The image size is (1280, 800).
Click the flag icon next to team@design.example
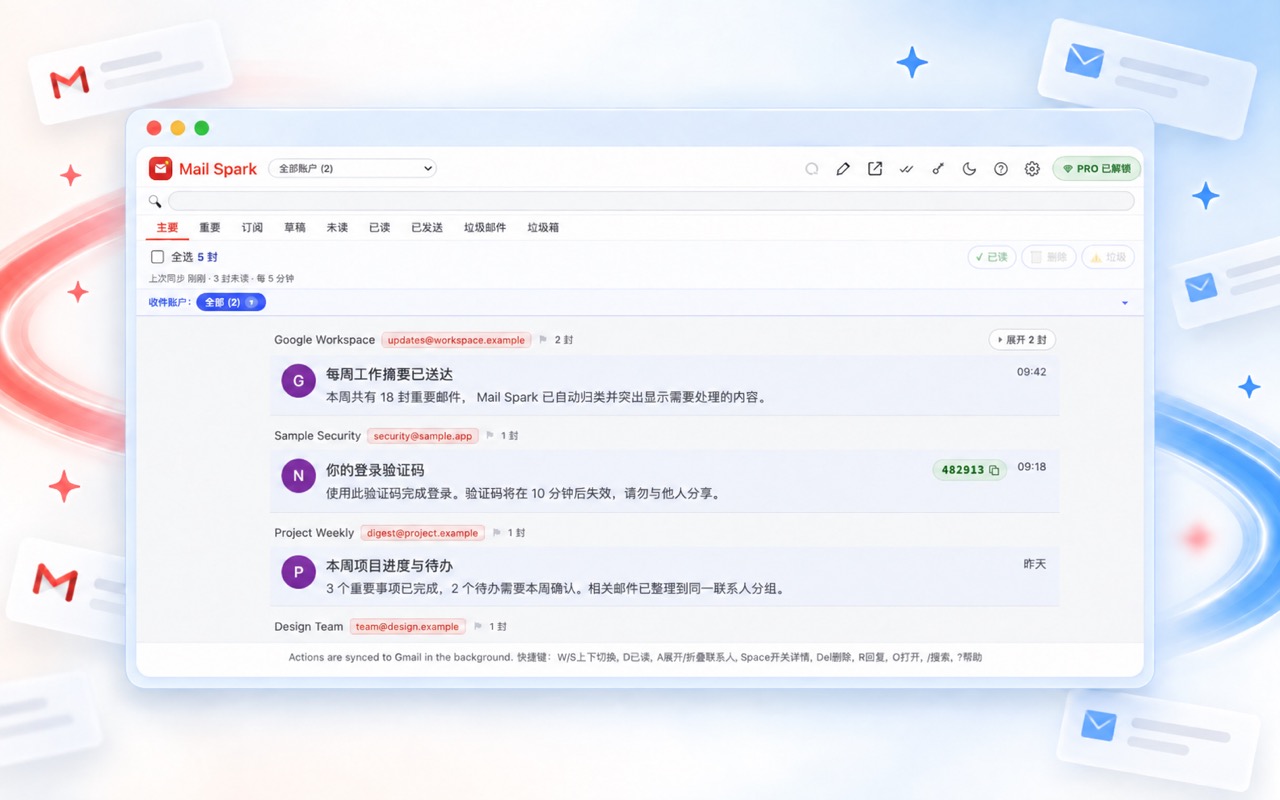(478, 627)
